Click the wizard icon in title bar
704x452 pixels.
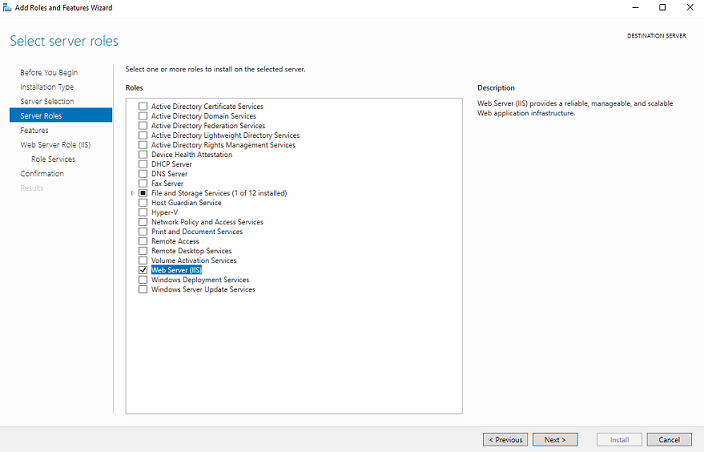(7, 7)
